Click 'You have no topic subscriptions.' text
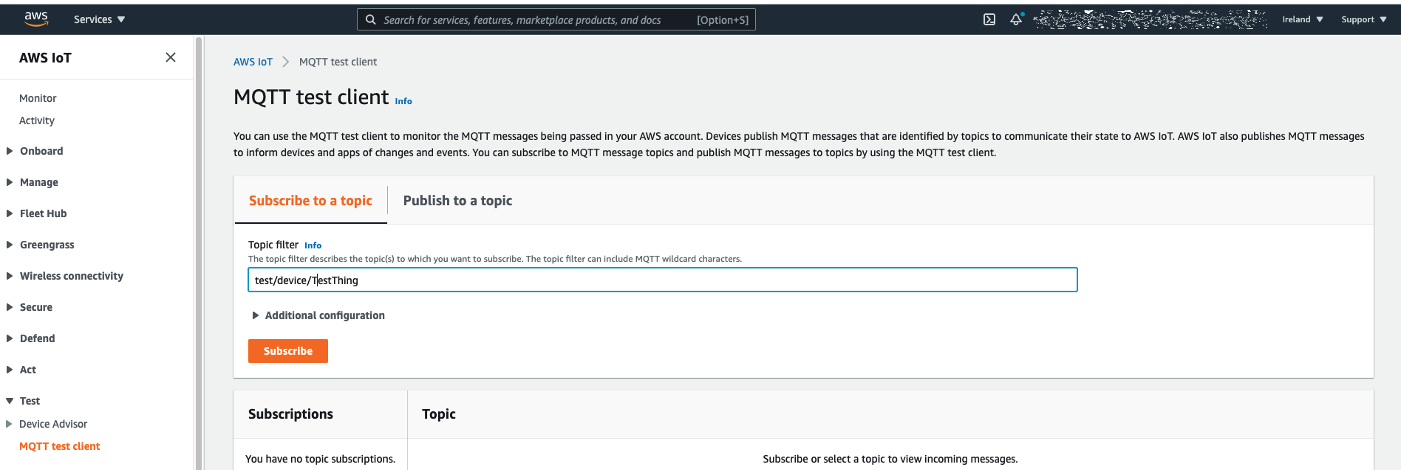Image resolution: width=1401 pixels, height=470 pixels. pyautogui.click(x=320, y=459)
